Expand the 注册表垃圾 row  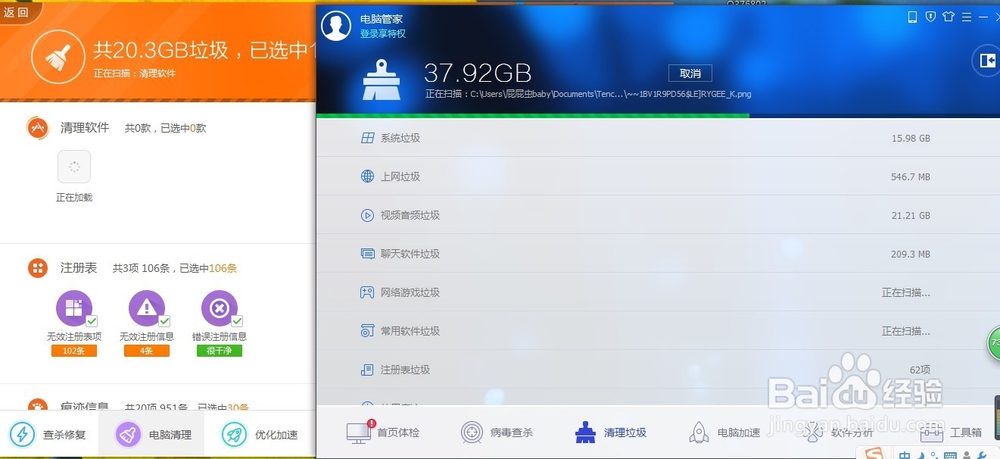click(x=658, y=370)
